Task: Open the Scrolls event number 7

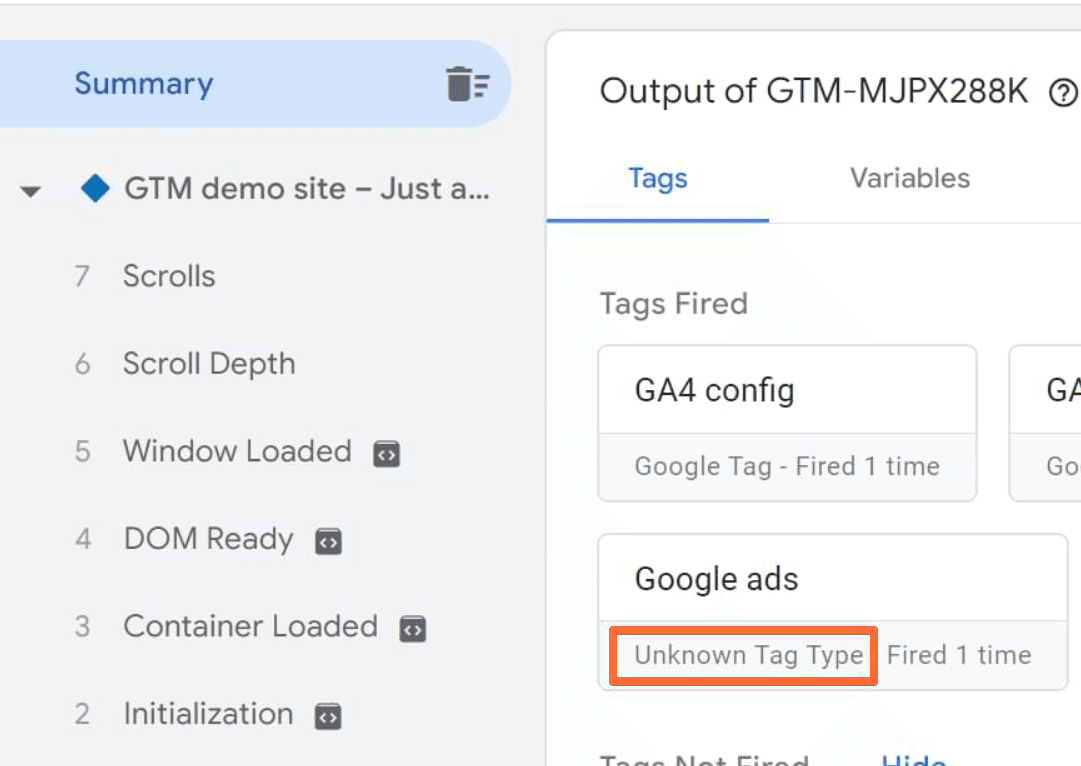Action: (168, 276)
